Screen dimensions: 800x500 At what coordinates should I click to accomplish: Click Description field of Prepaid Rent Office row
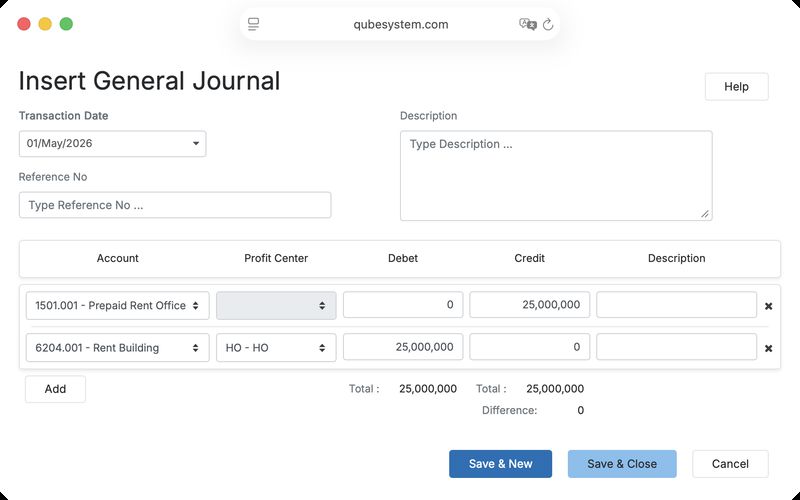pos(676,305)
